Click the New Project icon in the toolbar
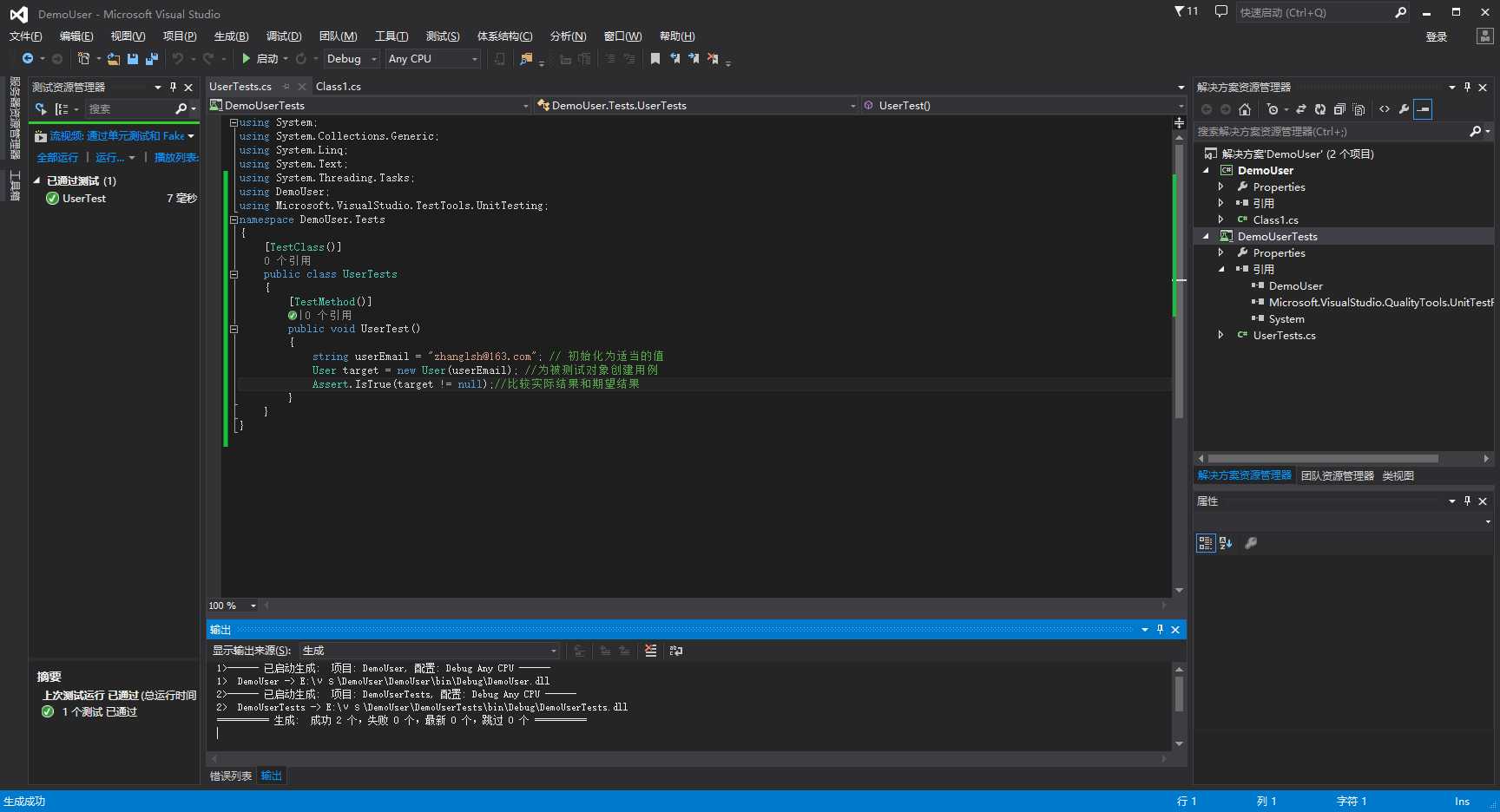 pyautogui.click(x=83, y=59)
